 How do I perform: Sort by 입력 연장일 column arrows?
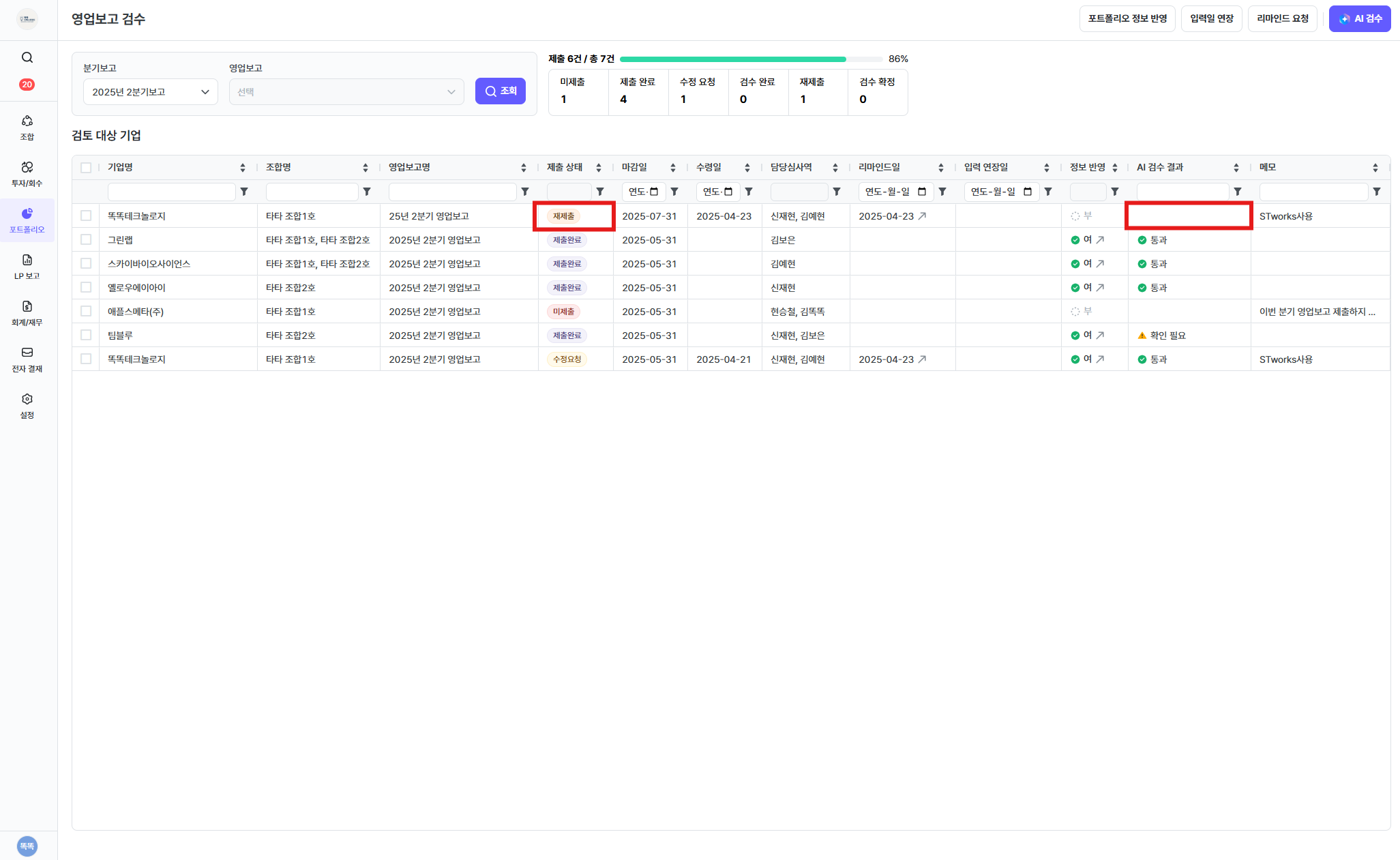tap(1047, 168)
